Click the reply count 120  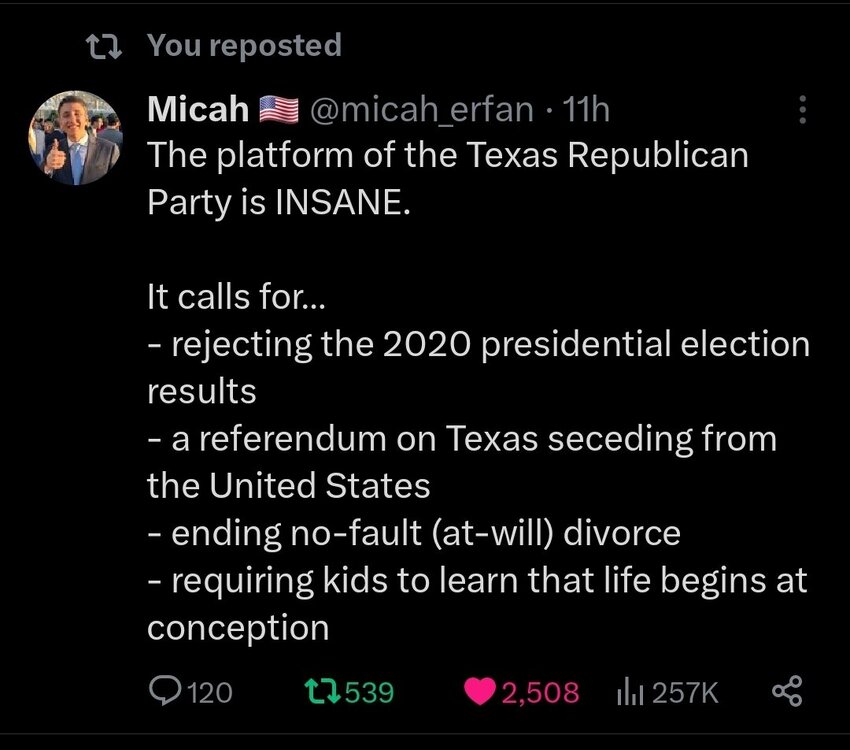pos(210,692)
